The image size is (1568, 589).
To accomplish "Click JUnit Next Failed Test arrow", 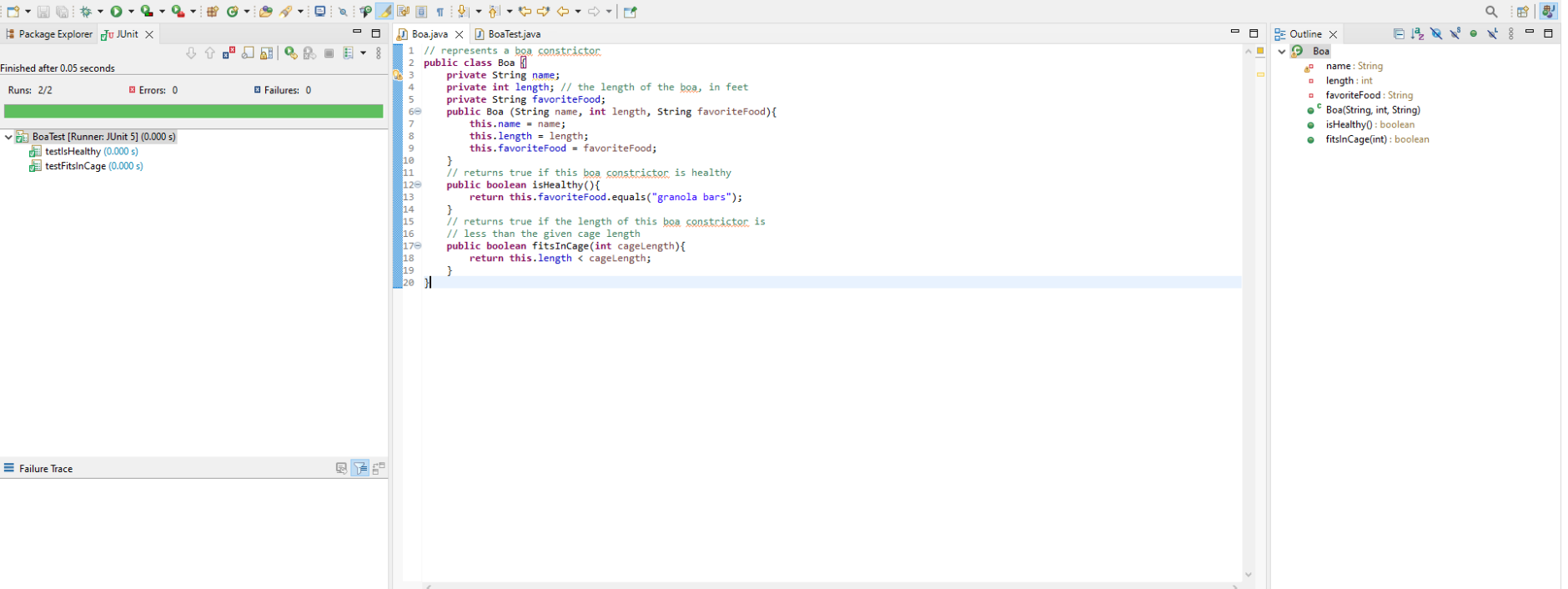I will tap(191, 53).
